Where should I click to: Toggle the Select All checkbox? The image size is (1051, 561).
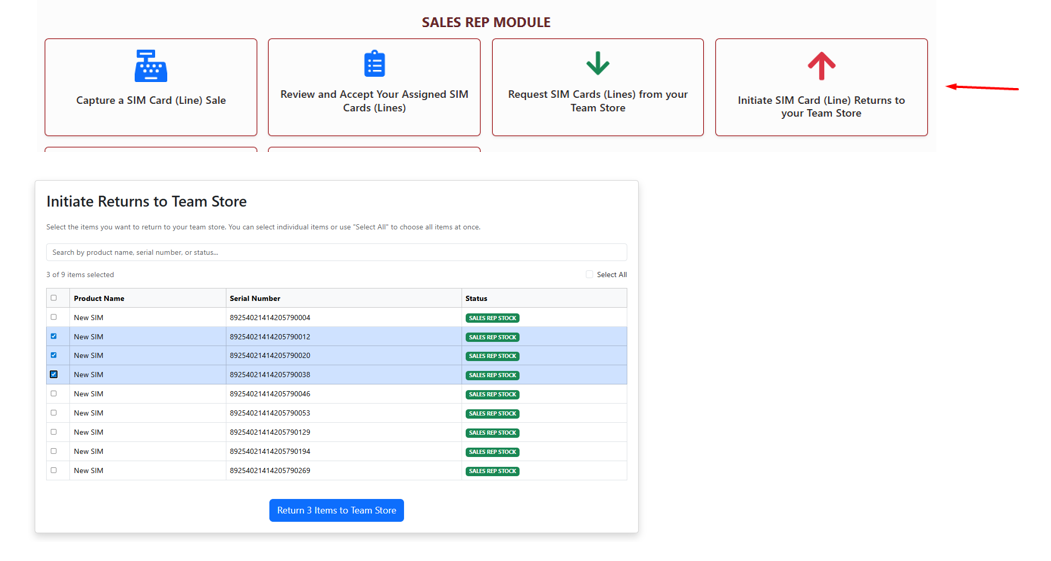(x=590, y=274)
